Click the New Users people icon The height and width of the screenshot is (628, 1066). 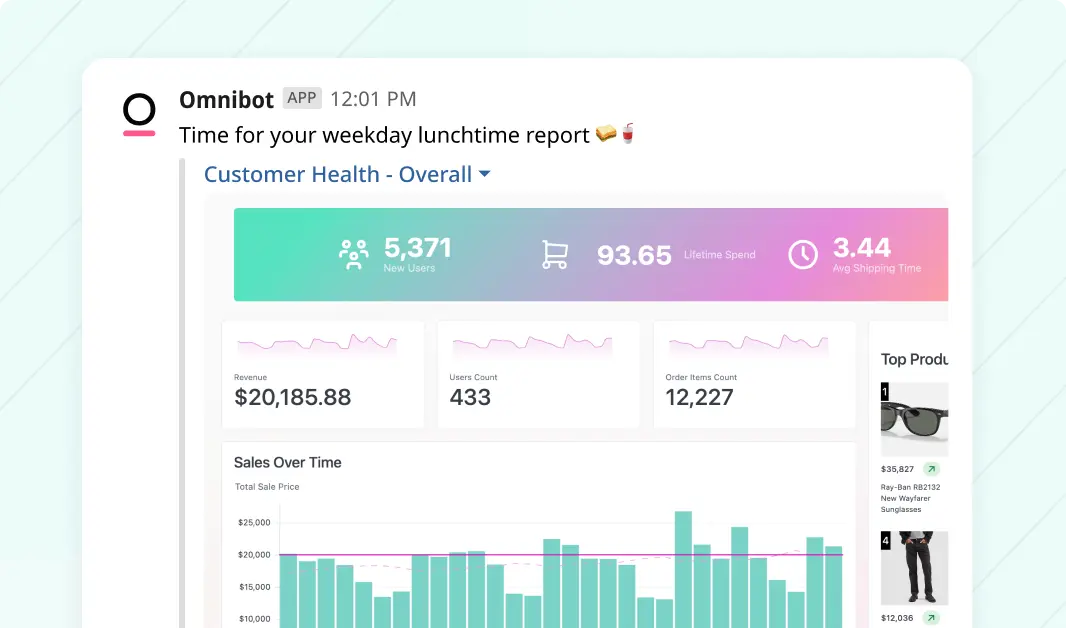coord(353,253)
